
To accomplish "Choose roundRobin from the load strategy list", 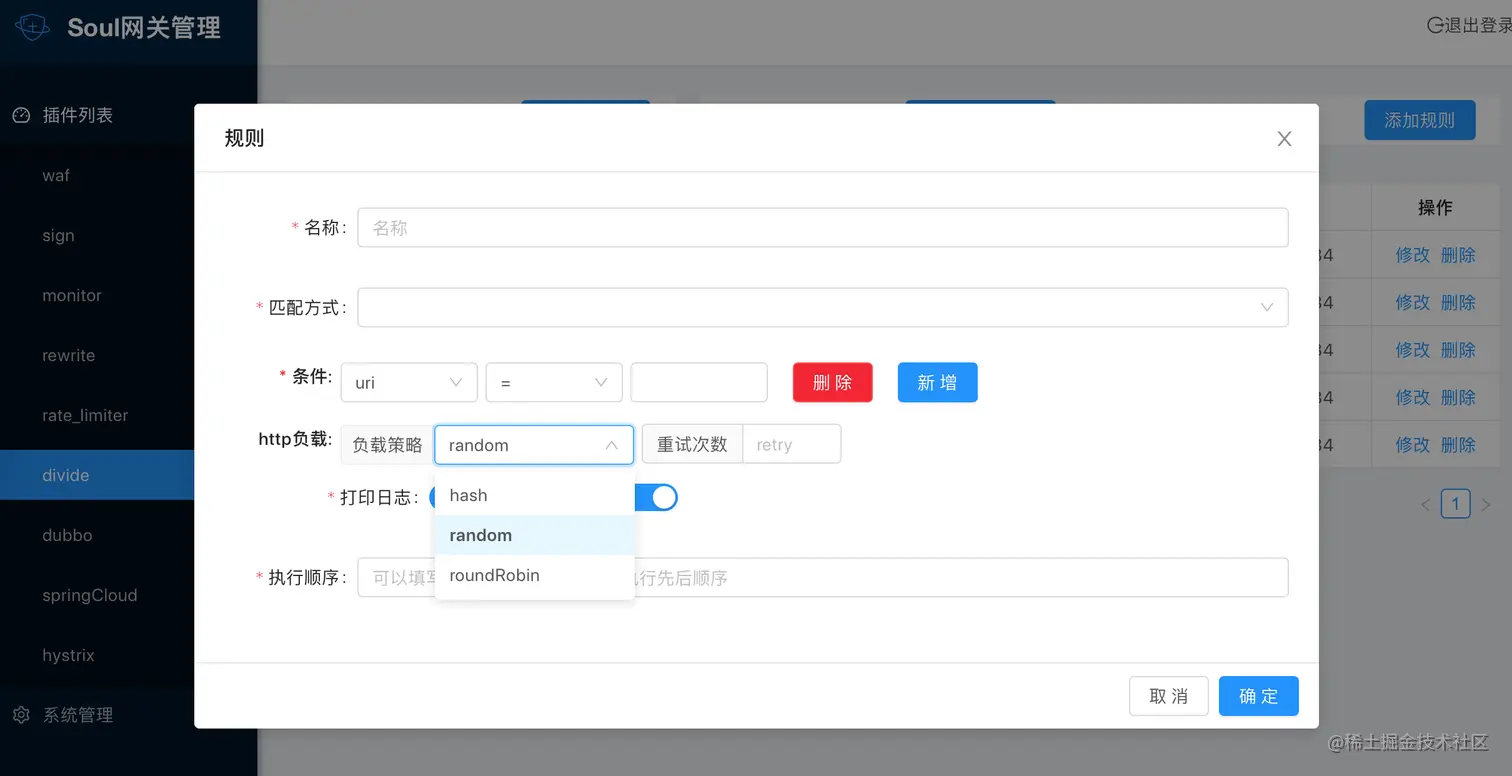I will 534,575.
